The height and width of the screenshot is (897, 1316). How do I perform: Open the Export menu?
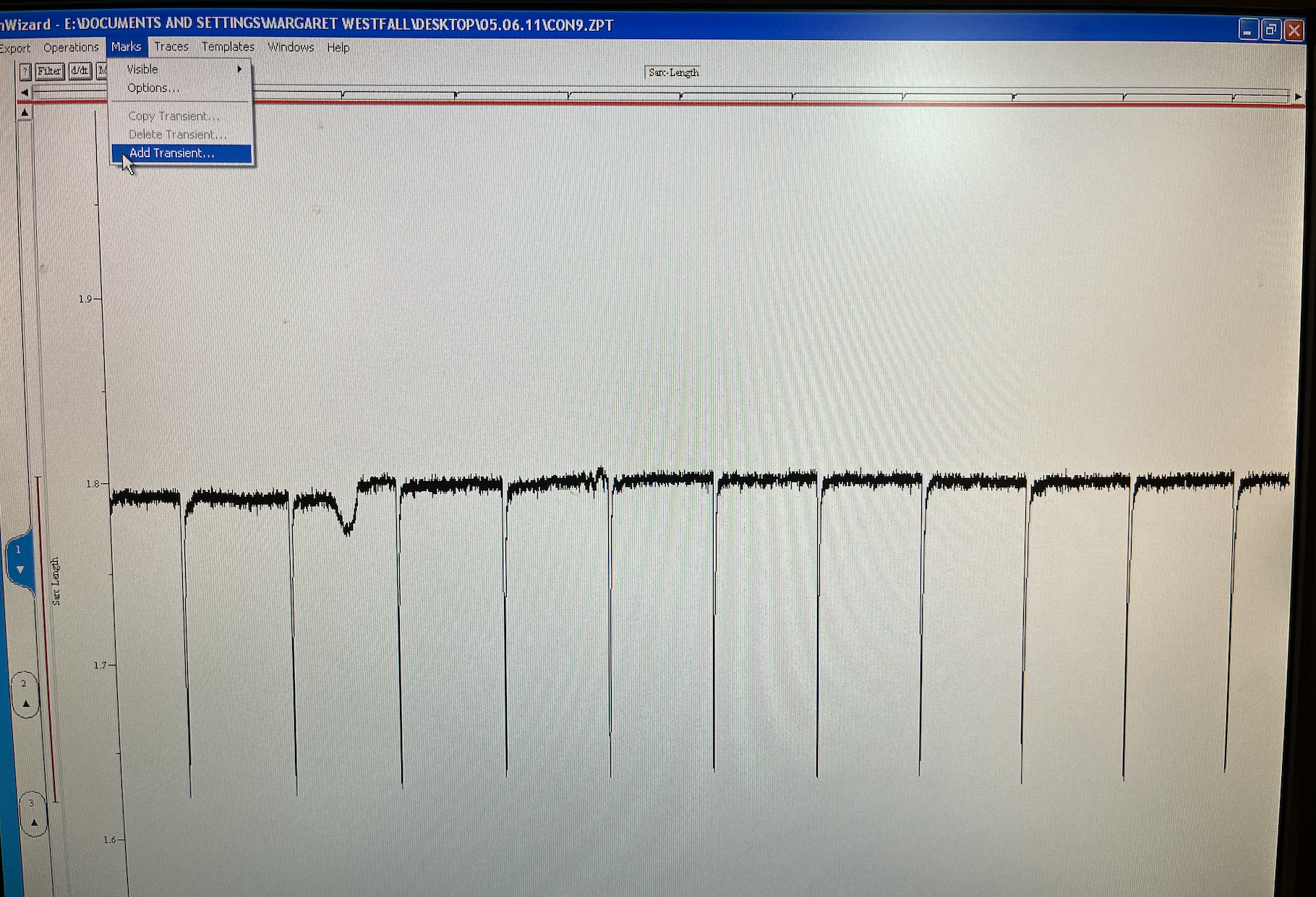[14, 48]
